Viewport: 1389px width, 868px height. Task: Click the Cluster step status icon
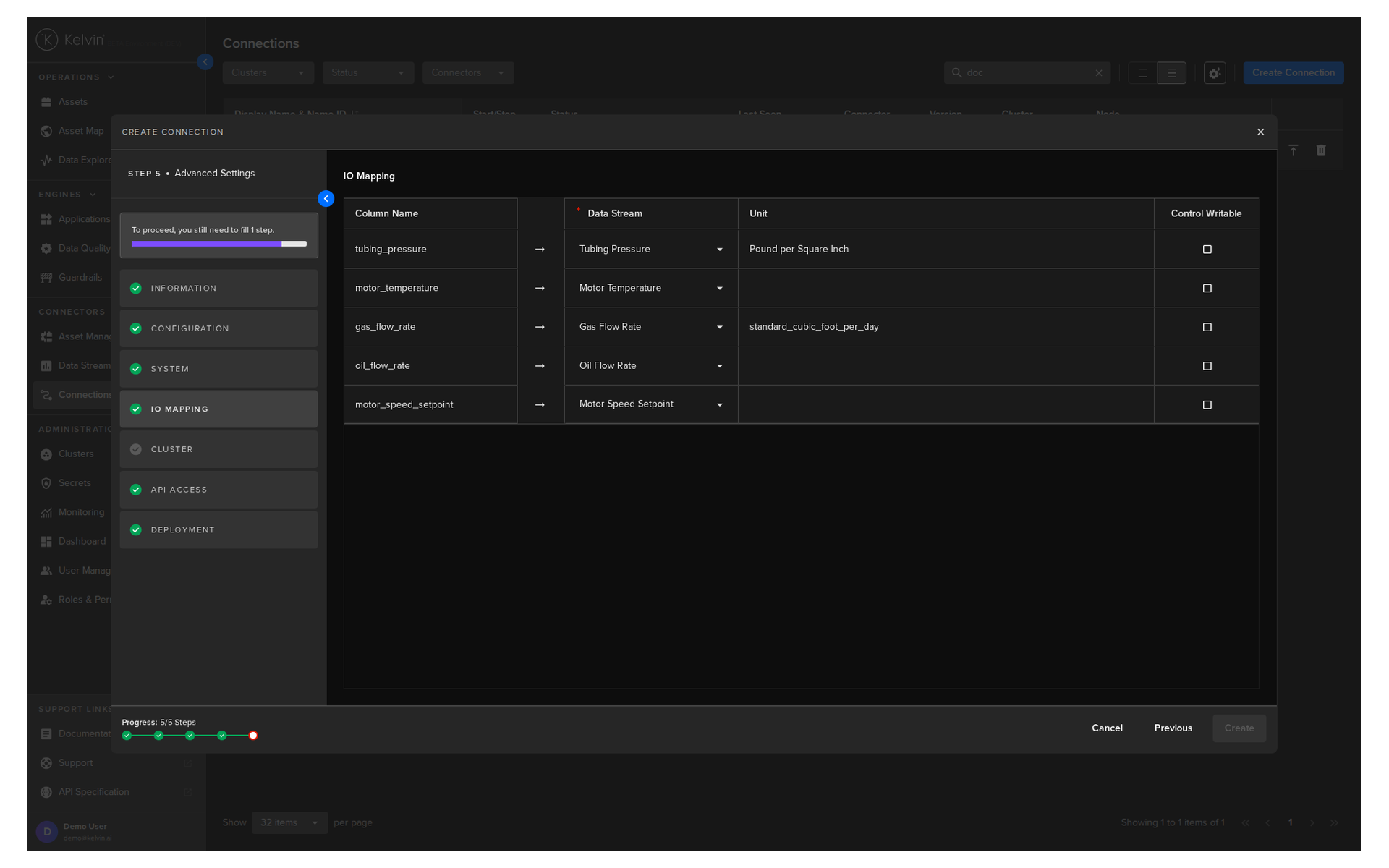[135, 449]
